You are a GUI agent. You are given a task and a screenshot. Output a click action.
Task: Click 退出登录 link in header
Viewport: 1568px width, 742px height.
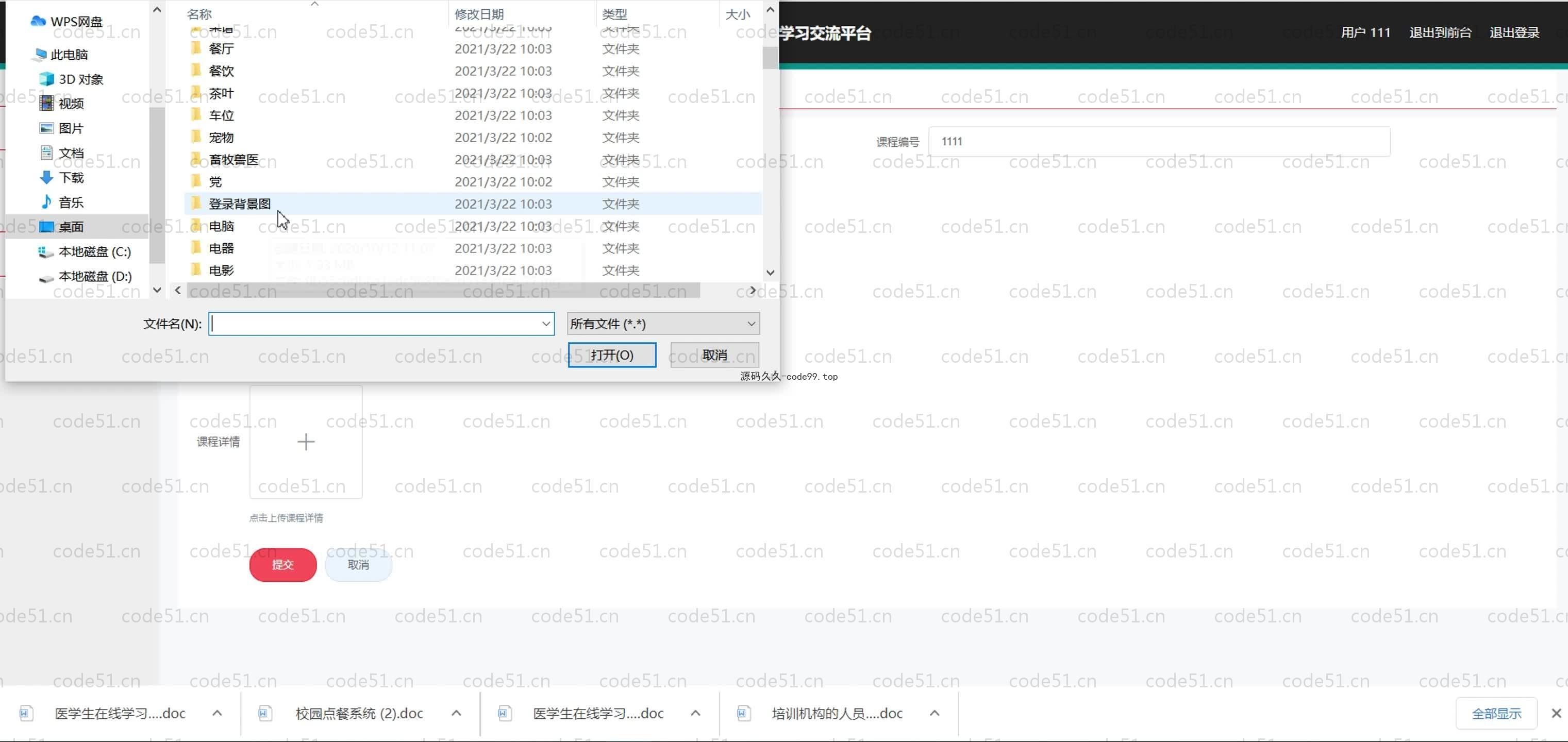(1514, 32)
